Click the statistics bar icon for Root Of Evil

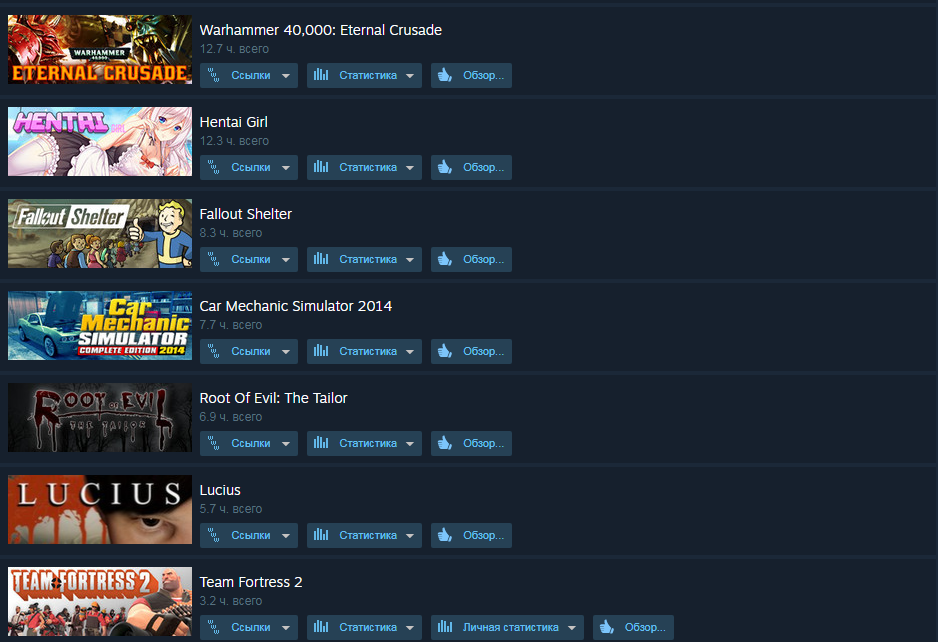coord(321,443)
